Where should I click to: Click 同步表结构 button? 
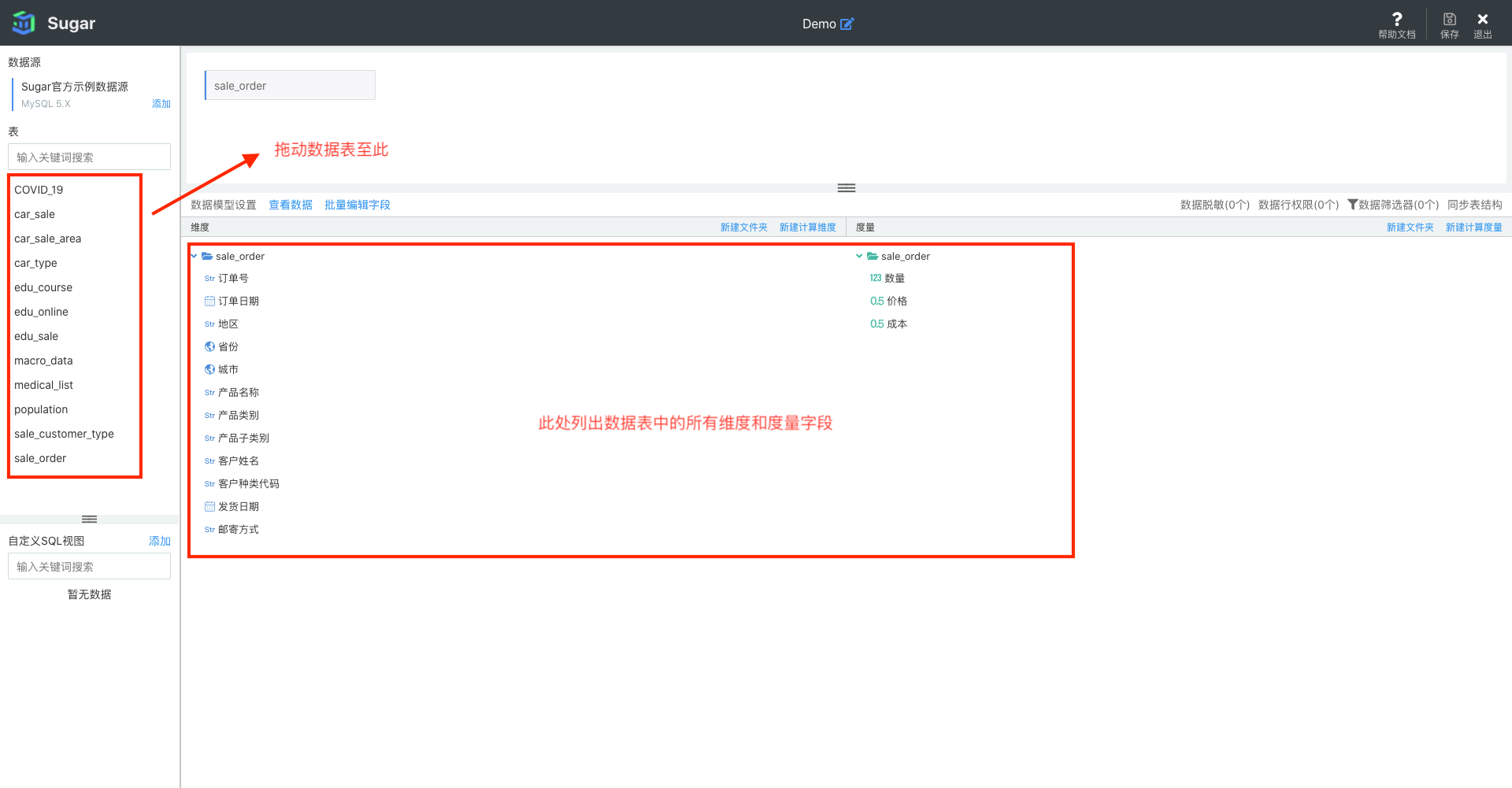tap(1474, 205)
